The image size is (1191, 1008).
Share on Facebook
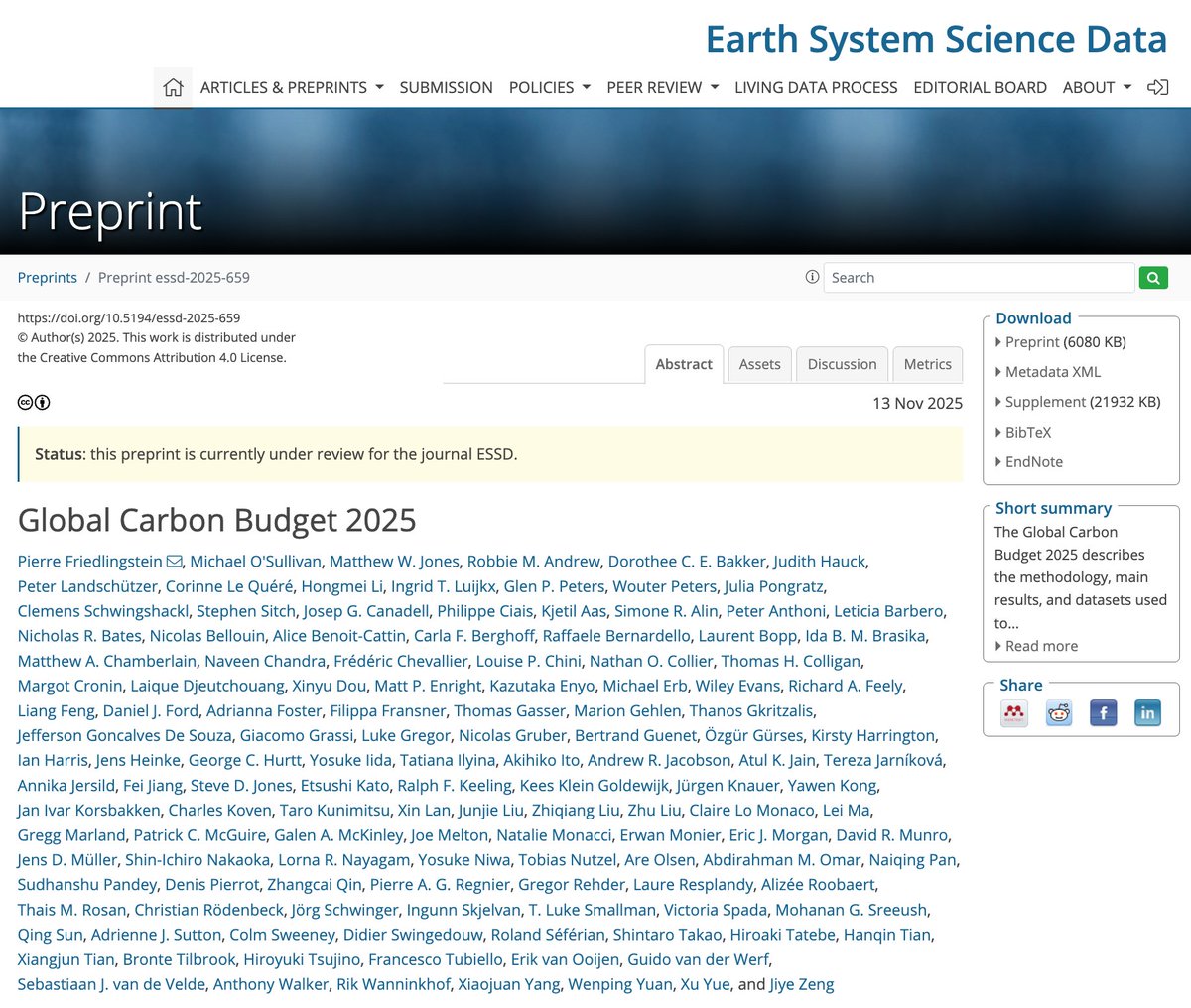tap(1104, 712)
